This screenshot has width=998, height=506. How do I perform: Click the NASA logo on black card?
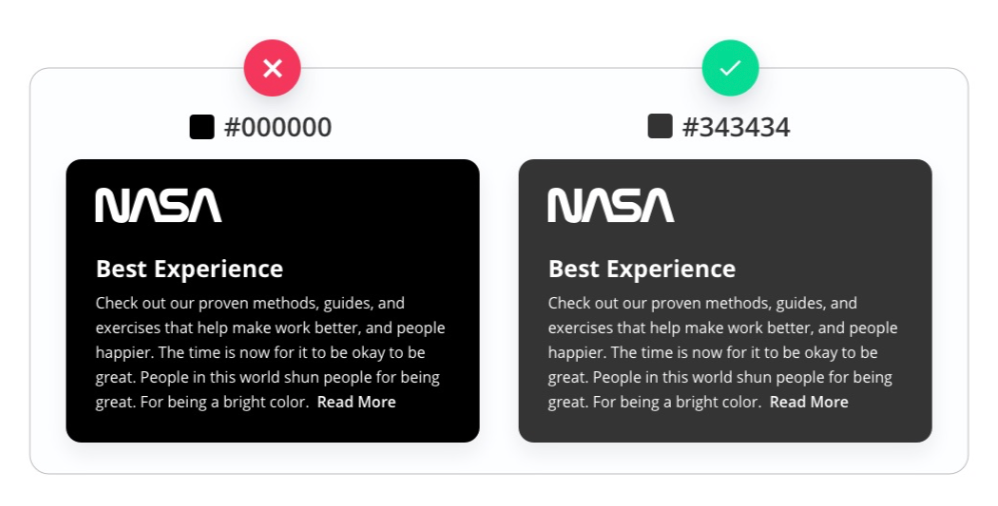(x=158, y=205)
